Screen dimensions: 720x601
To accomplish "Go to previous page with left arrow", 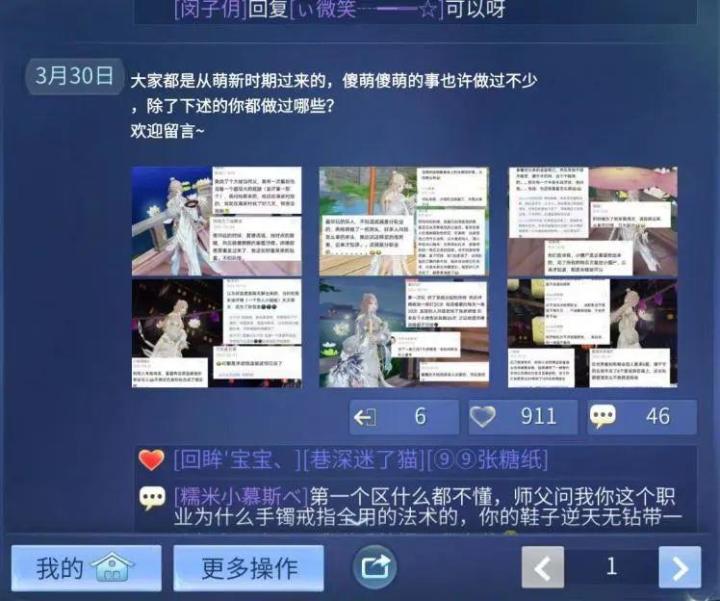I will coord(543,567).
